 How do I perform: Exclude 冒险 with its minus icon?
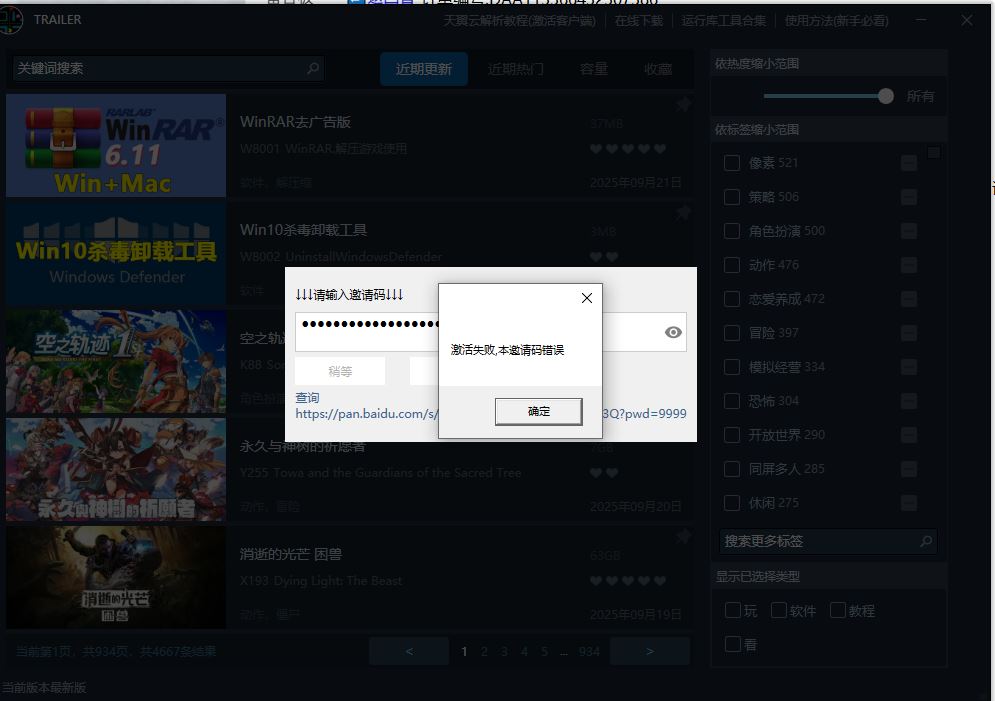click(x=909, y=333)
